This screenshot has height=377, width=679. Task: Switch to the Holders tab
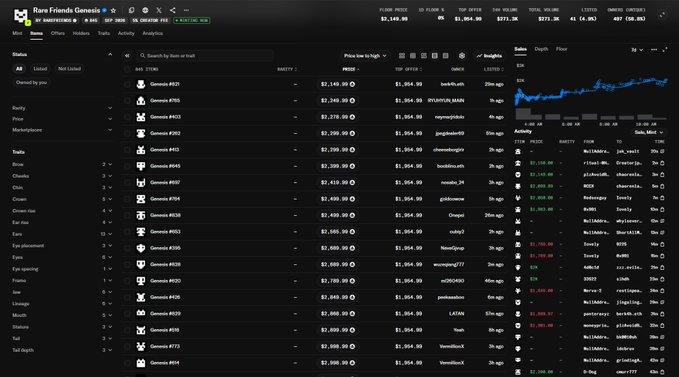(x=81, y=33)
